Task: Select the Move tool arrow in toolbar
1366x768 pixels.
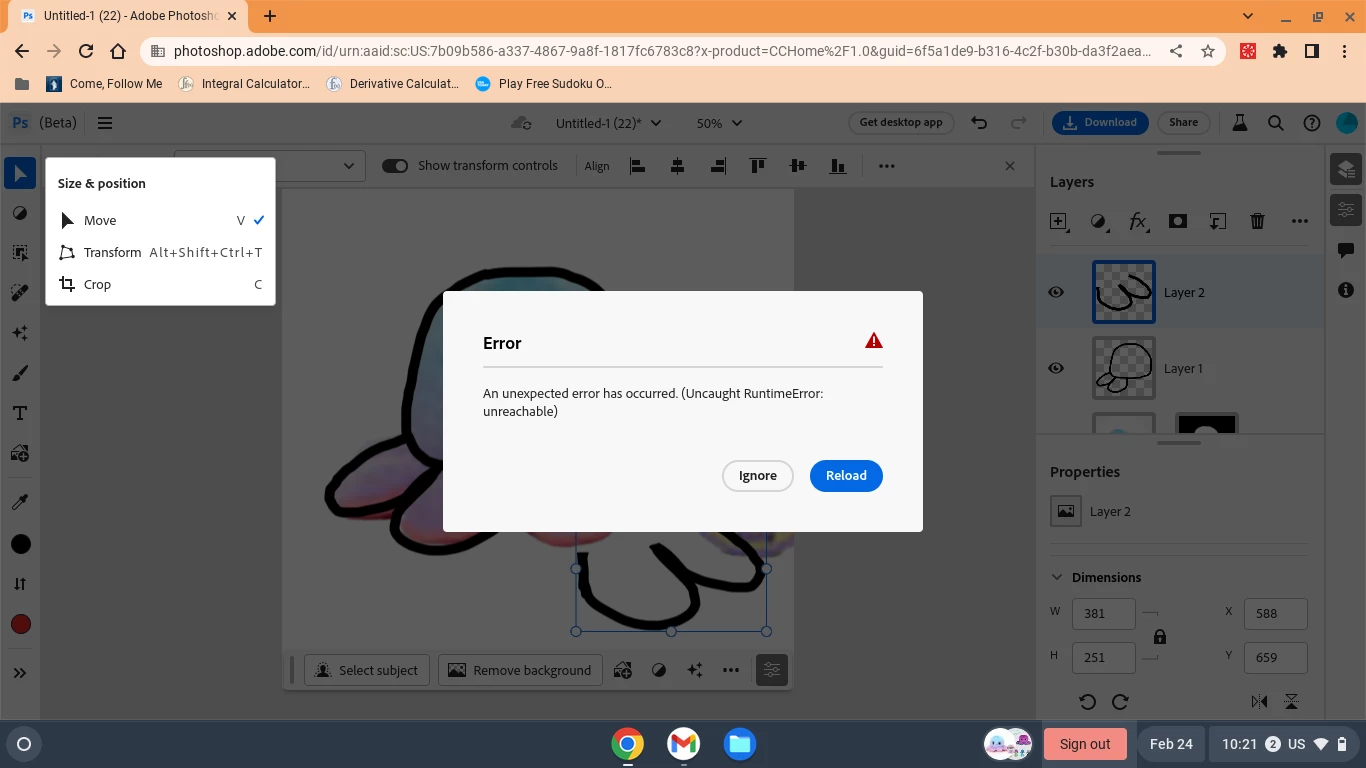Action: pyautogui.click(x=20, y=173)
